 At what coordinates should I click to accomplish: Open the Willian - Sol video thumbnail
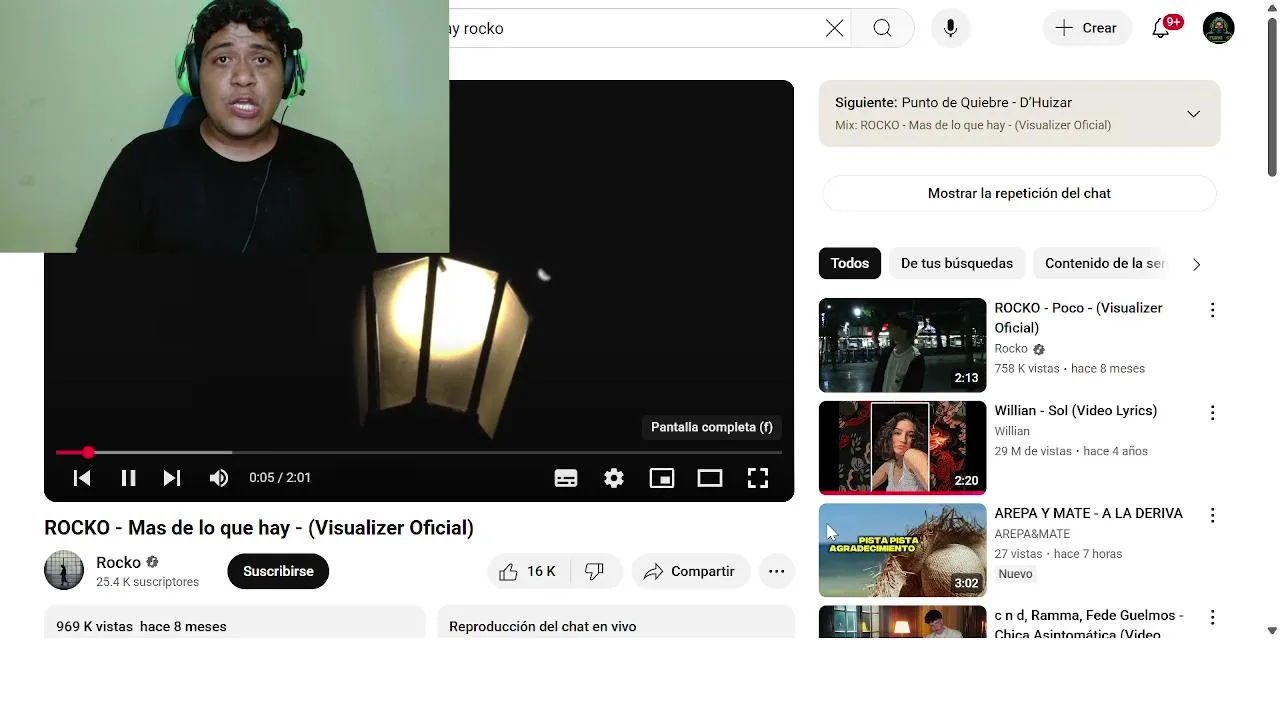click(x=902, y=448)
